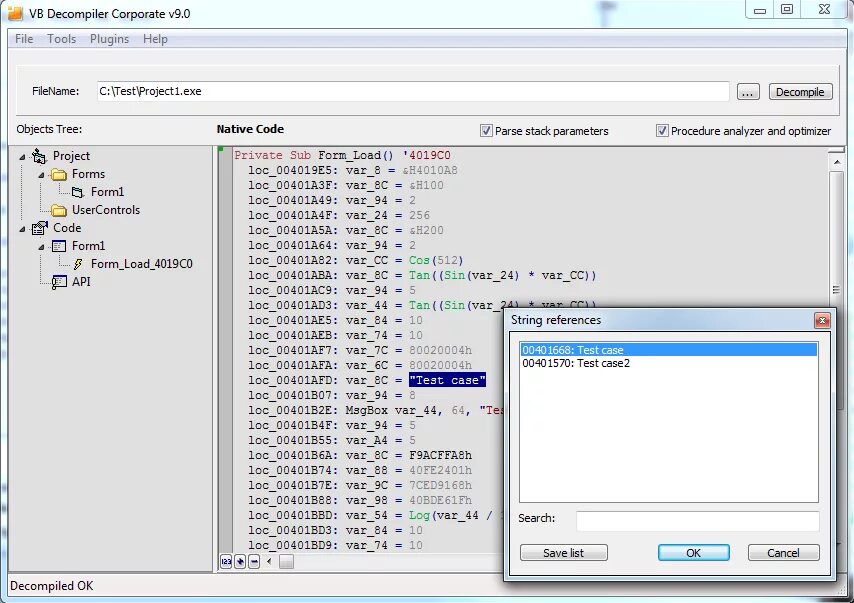The width and height of the screenshot is (854, 603).
Task: Click the code pane scroll up arrow
Action: click(x=836, y=162)
